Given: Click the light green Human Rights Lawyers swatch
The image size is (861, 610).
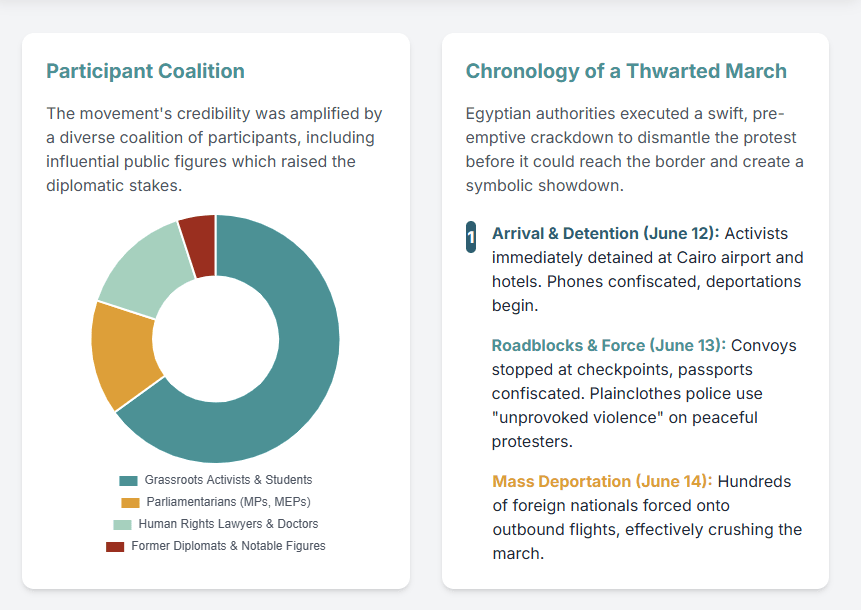Looking at the screenshot, I should 122,524.
